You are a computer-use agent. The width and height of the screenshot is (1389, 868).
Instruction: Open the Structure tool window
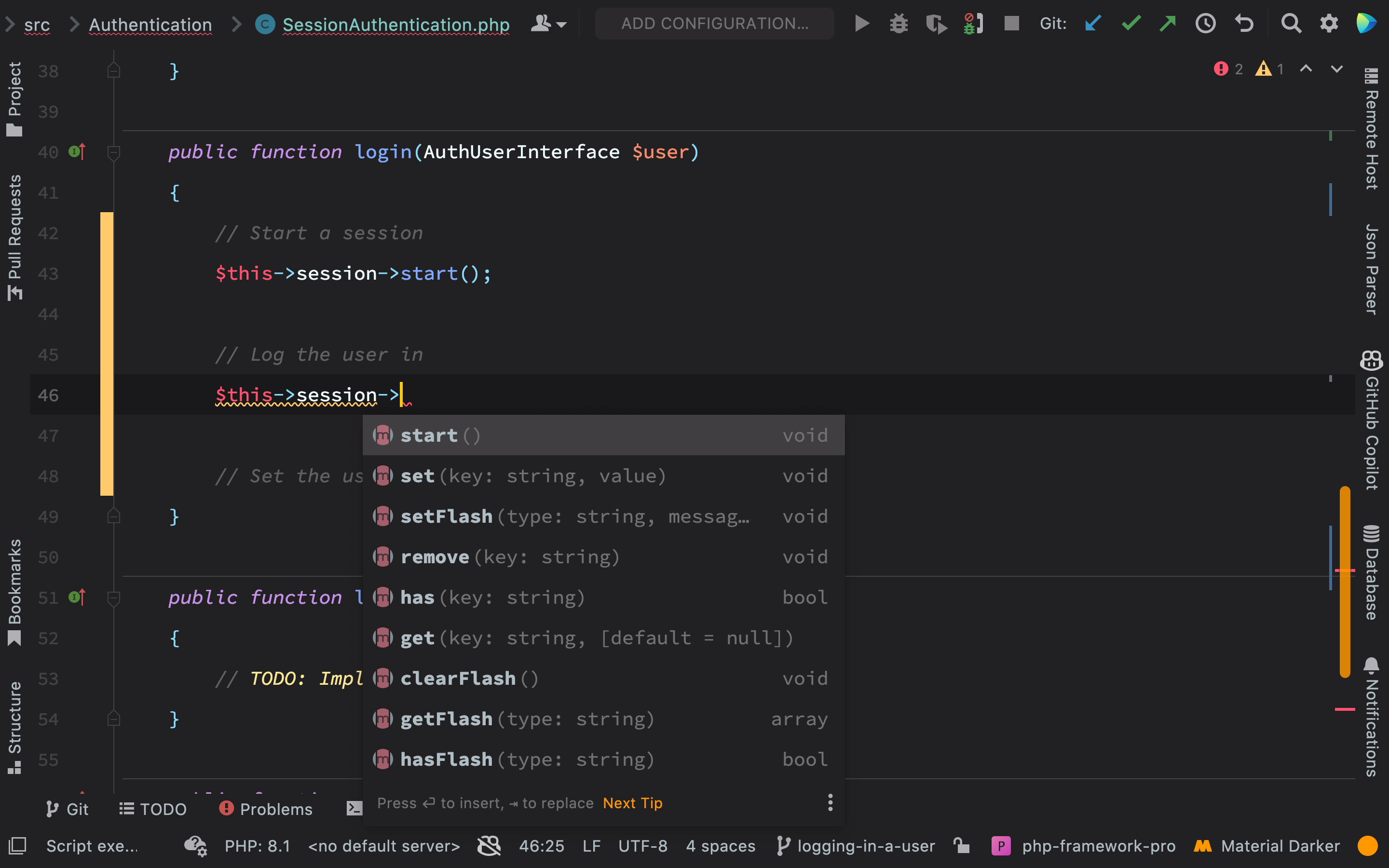(14, 727)
